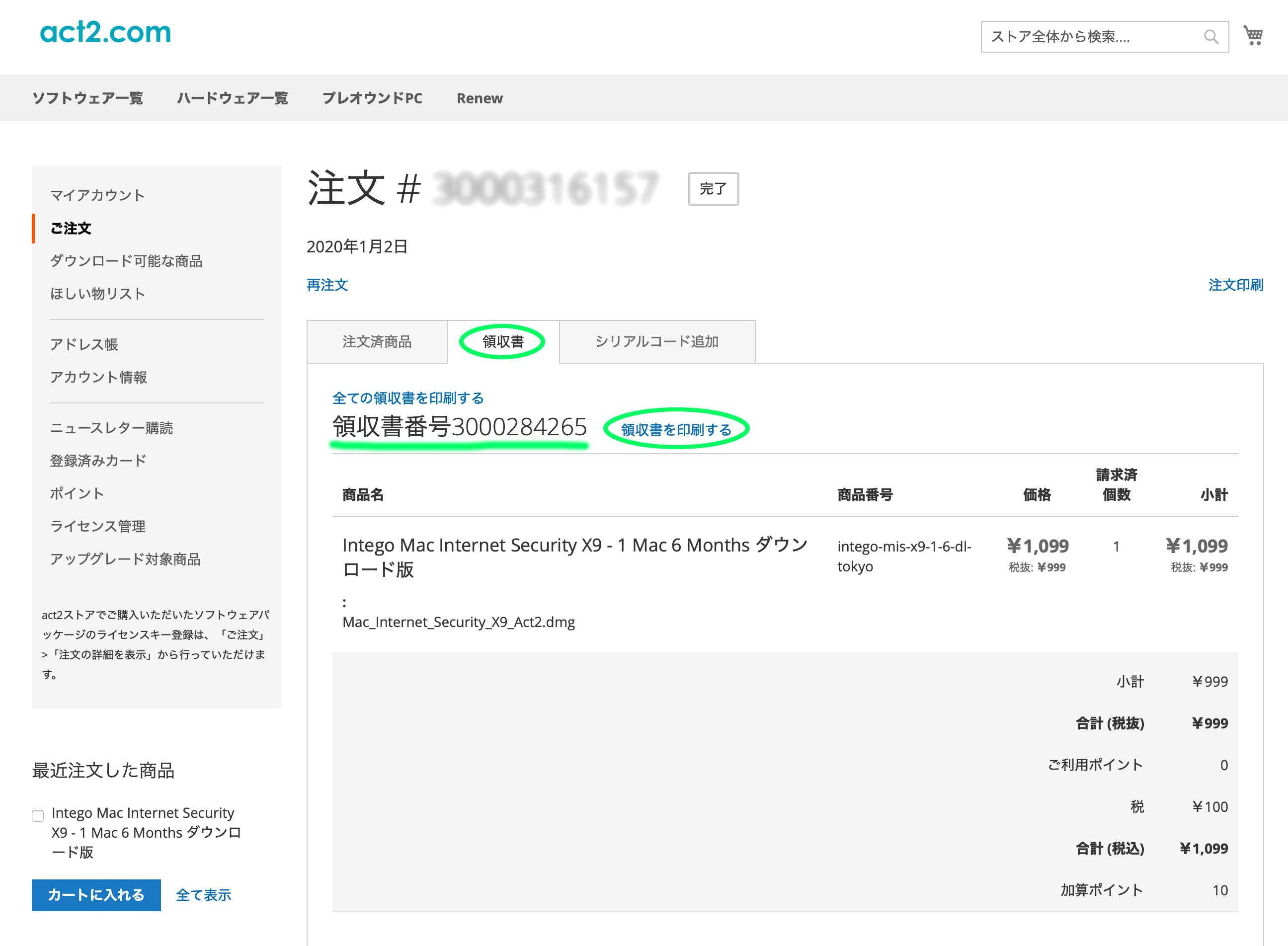Switch to シリアルコード追加 tab
This screenshot has height=946, width=1288.
(657, 342)
